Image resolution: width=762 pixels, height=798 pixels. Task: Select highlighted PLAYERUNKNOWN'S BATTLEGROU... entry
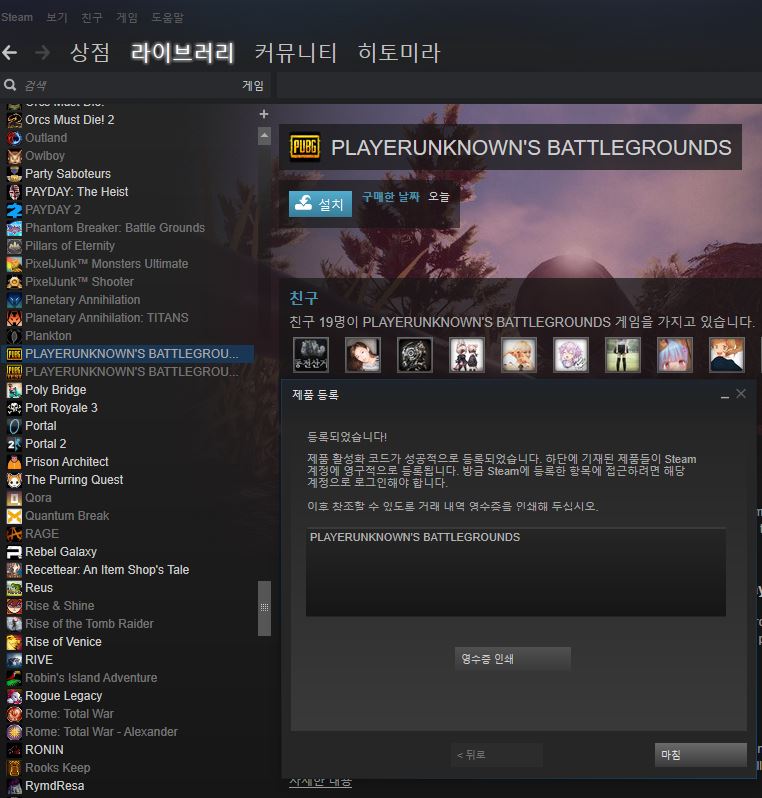pos(128,354)
